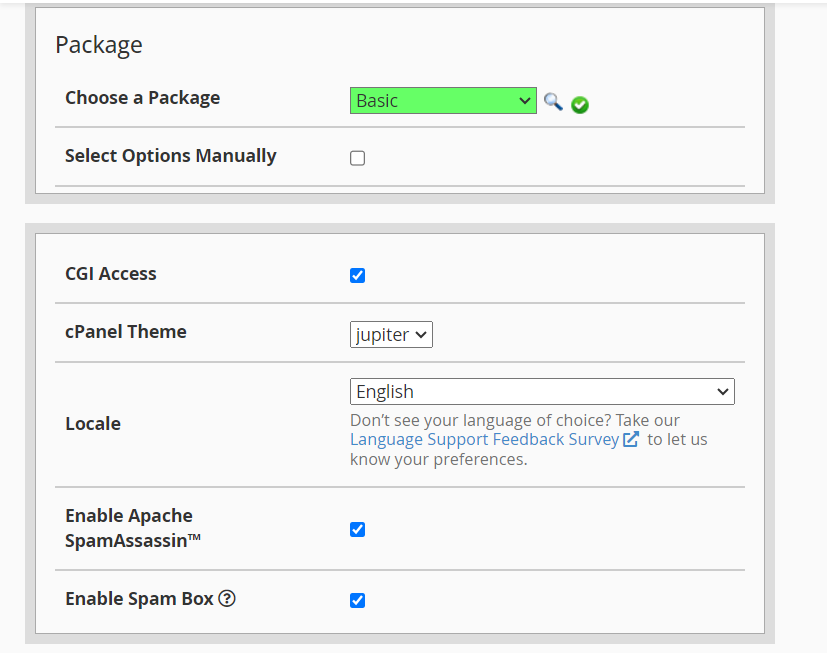The width and height of the screenshot is (827, 653).
Task: Disable the Apache SpamAssassin checkbox
Action: pos(357,529)
